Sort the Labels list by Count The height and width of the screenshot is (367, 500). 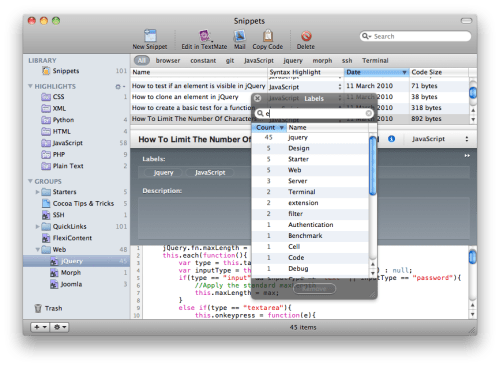[x=269, y=127]
